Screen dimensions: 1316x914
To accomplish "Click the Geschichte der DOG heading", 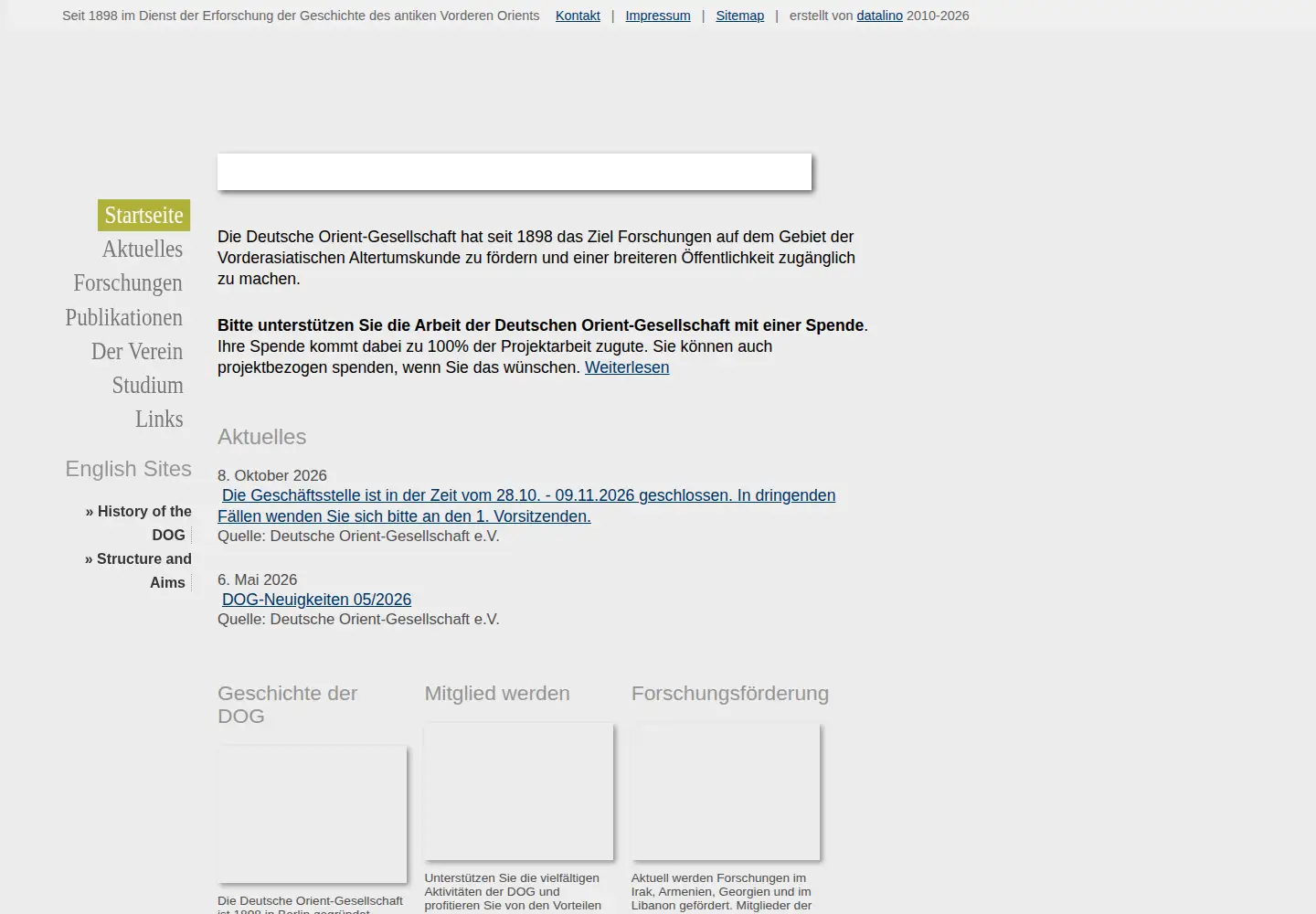I will click(287, 705).
